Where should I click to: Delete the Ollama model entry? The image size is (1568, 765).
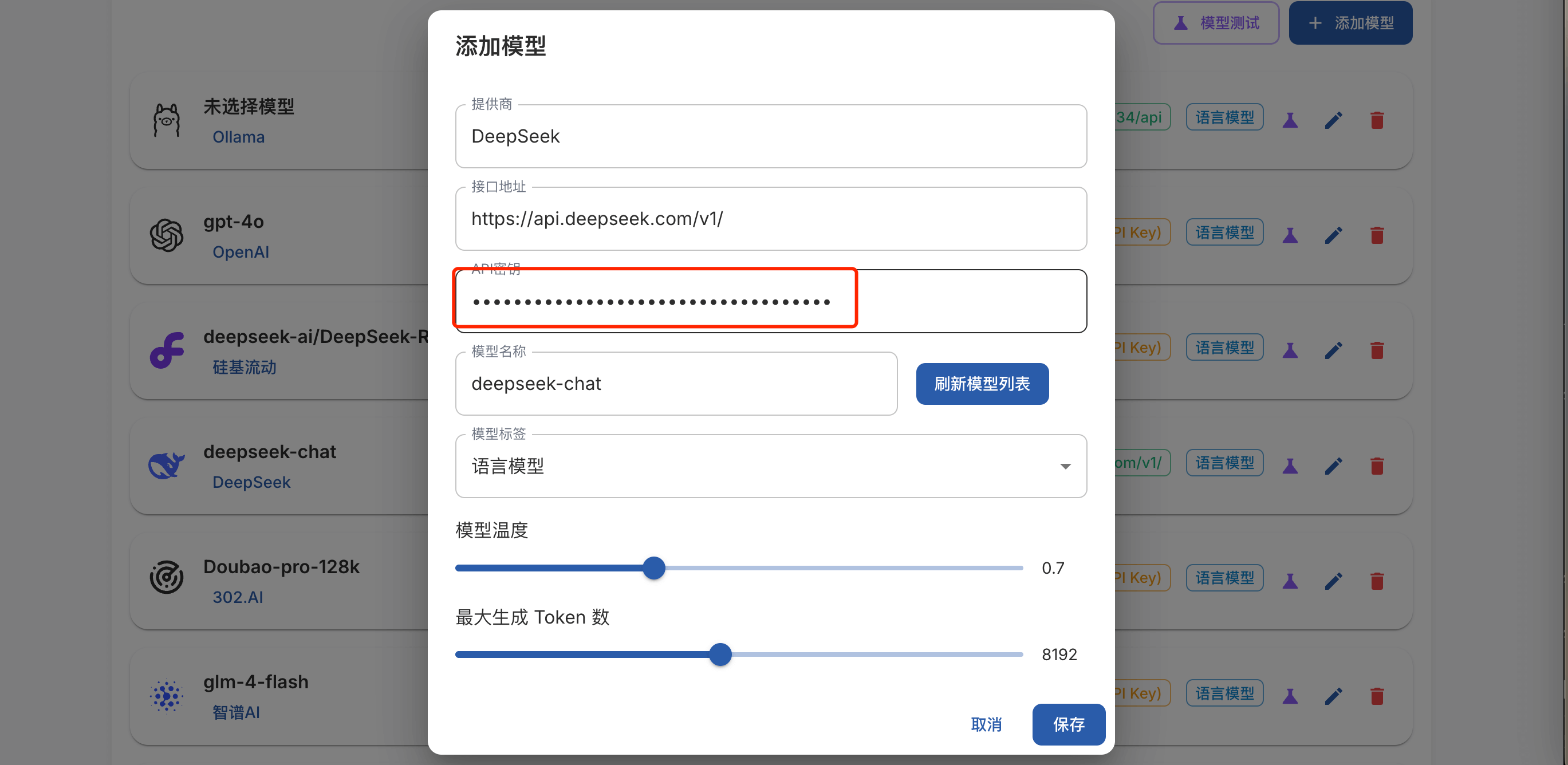tap(1377, 120)
